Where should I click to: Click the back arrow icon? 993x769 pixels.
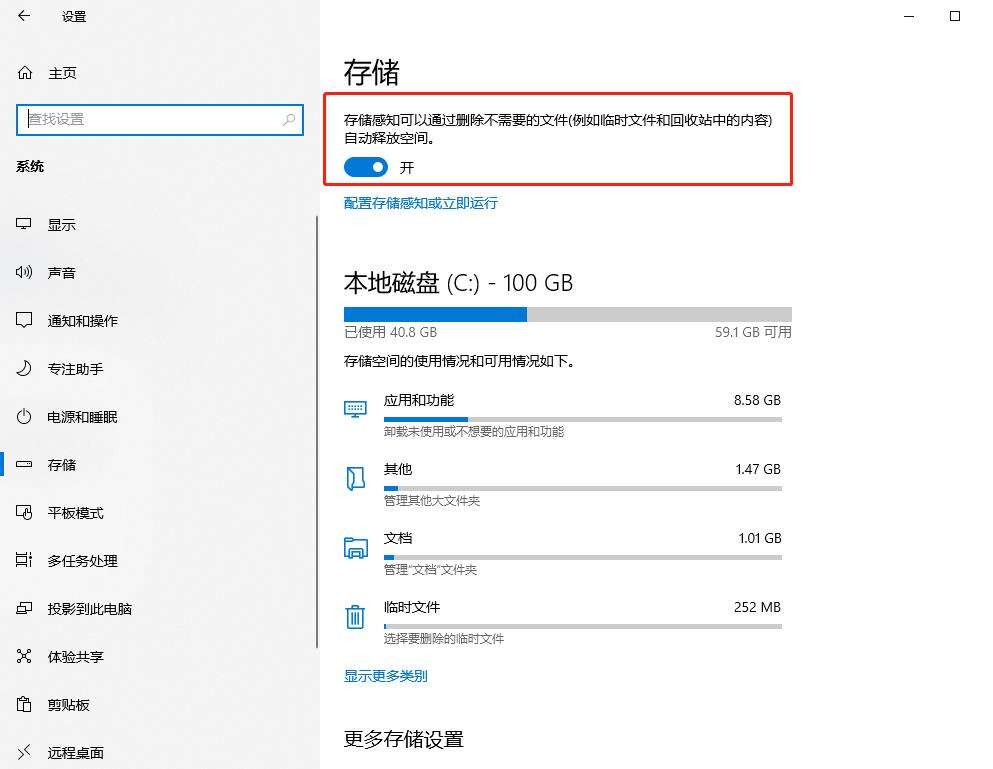(24, 16)
